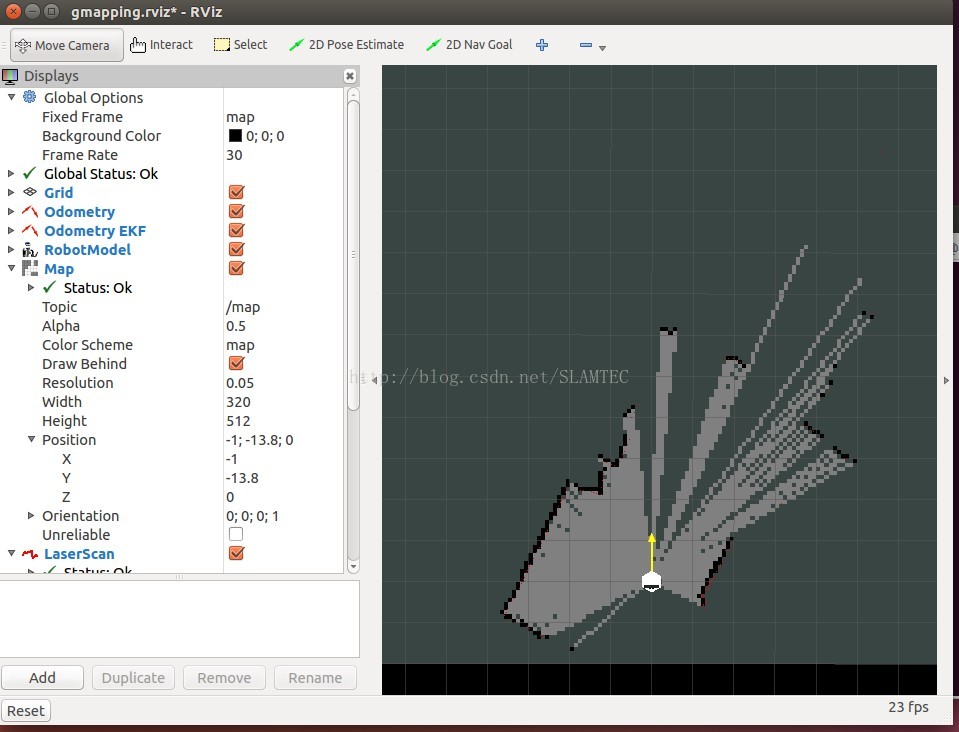
Task: Pick the 2D Pose Estimate tool
Action: coord(346,45)
